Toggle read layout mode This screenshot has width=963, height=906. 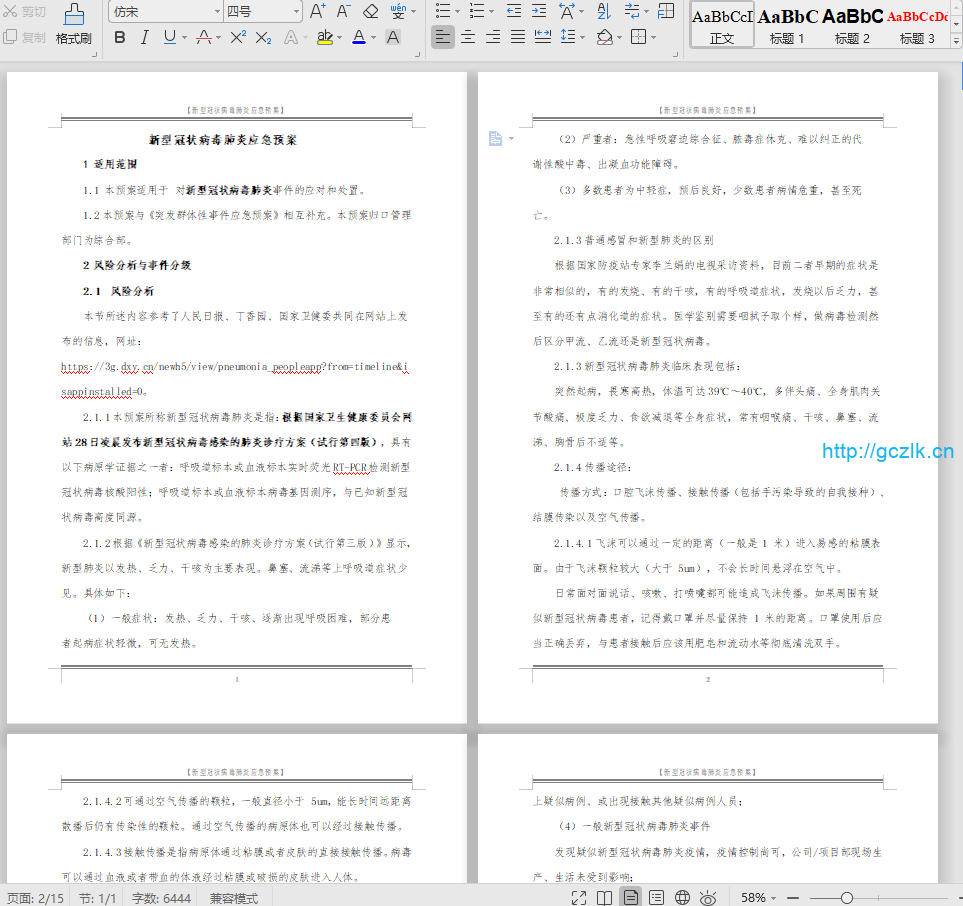[x=605, y=896]
